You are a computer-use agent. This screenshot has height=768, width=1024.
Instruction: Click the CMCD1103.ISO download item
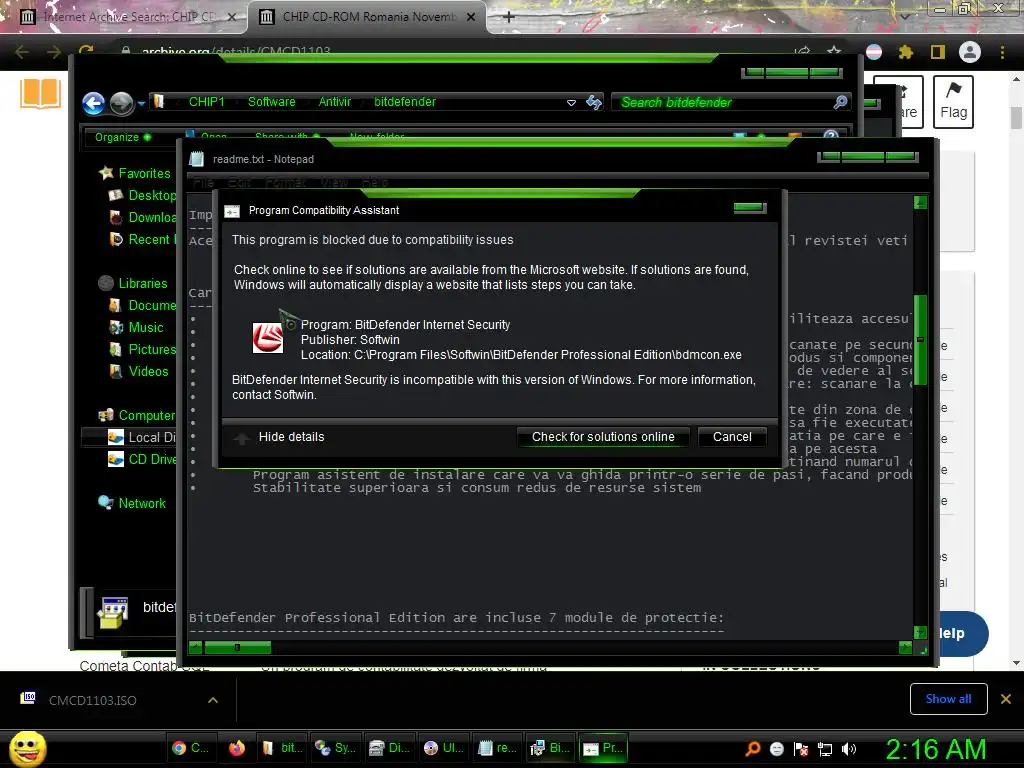pyautogui.click(x=93, y=700)
